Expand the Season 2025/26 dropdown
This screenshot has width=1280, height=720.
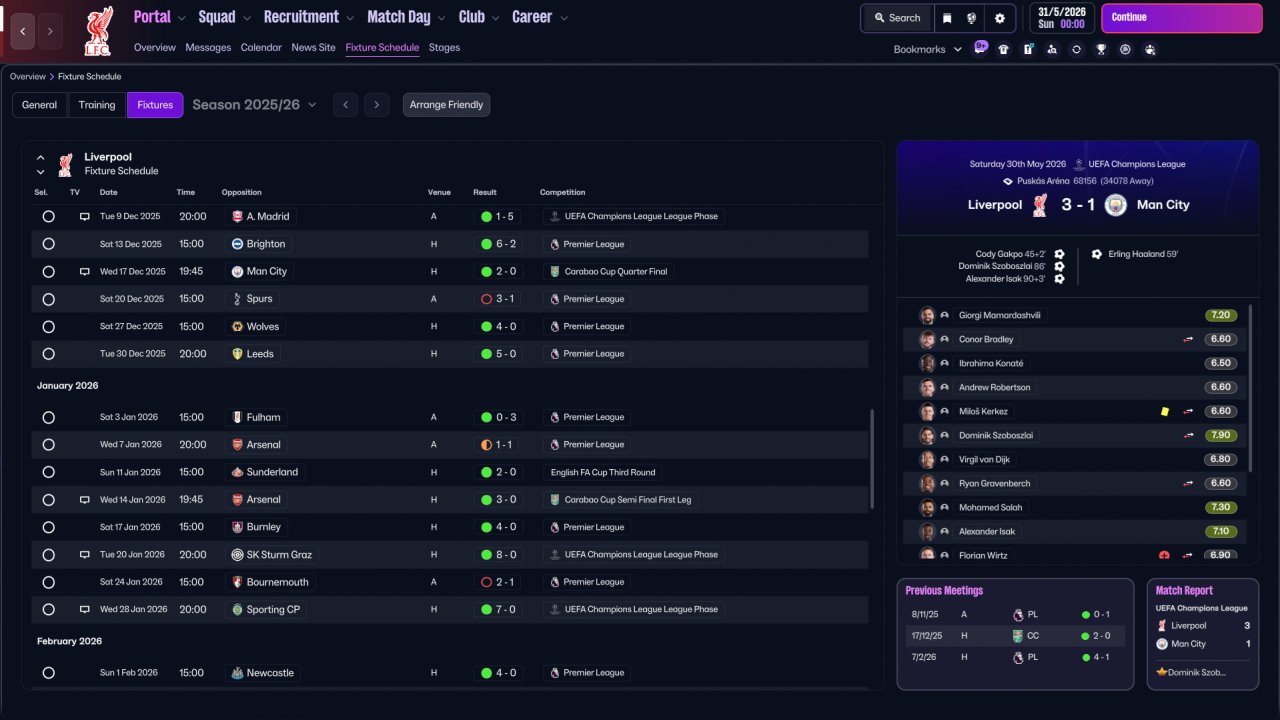coord(254,105)
